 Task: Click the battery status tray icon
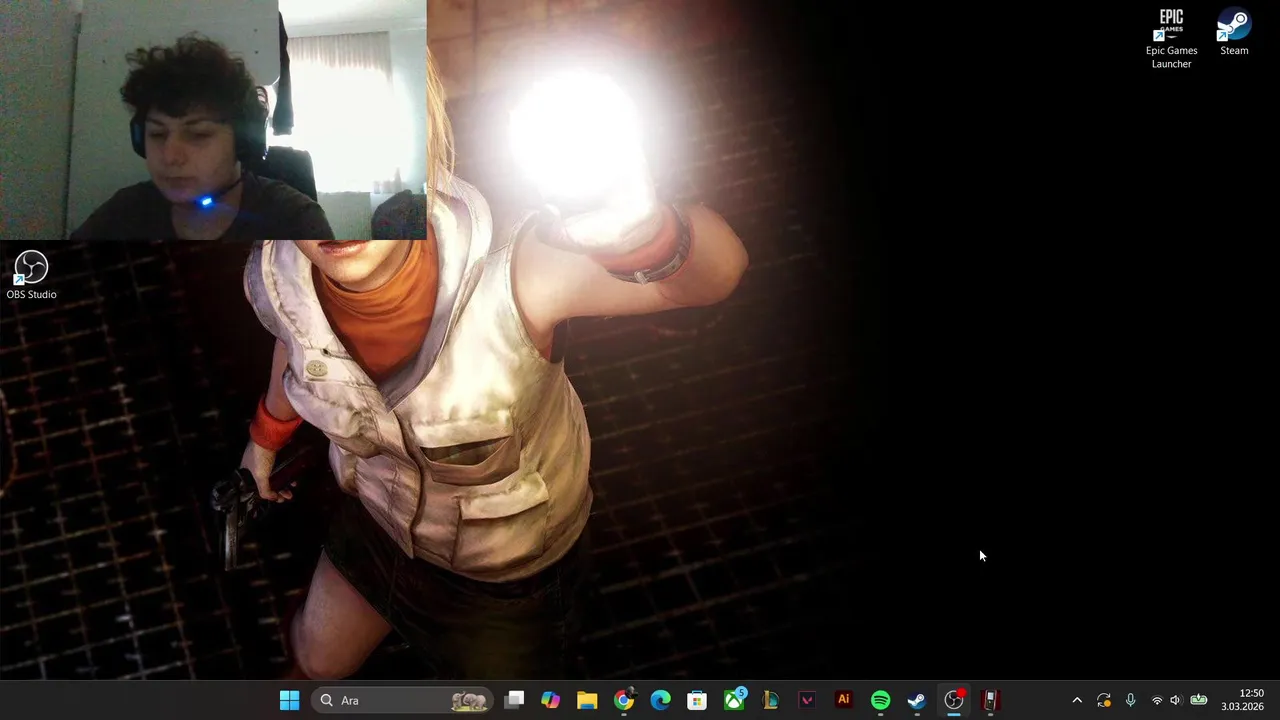pos(1198,700)
